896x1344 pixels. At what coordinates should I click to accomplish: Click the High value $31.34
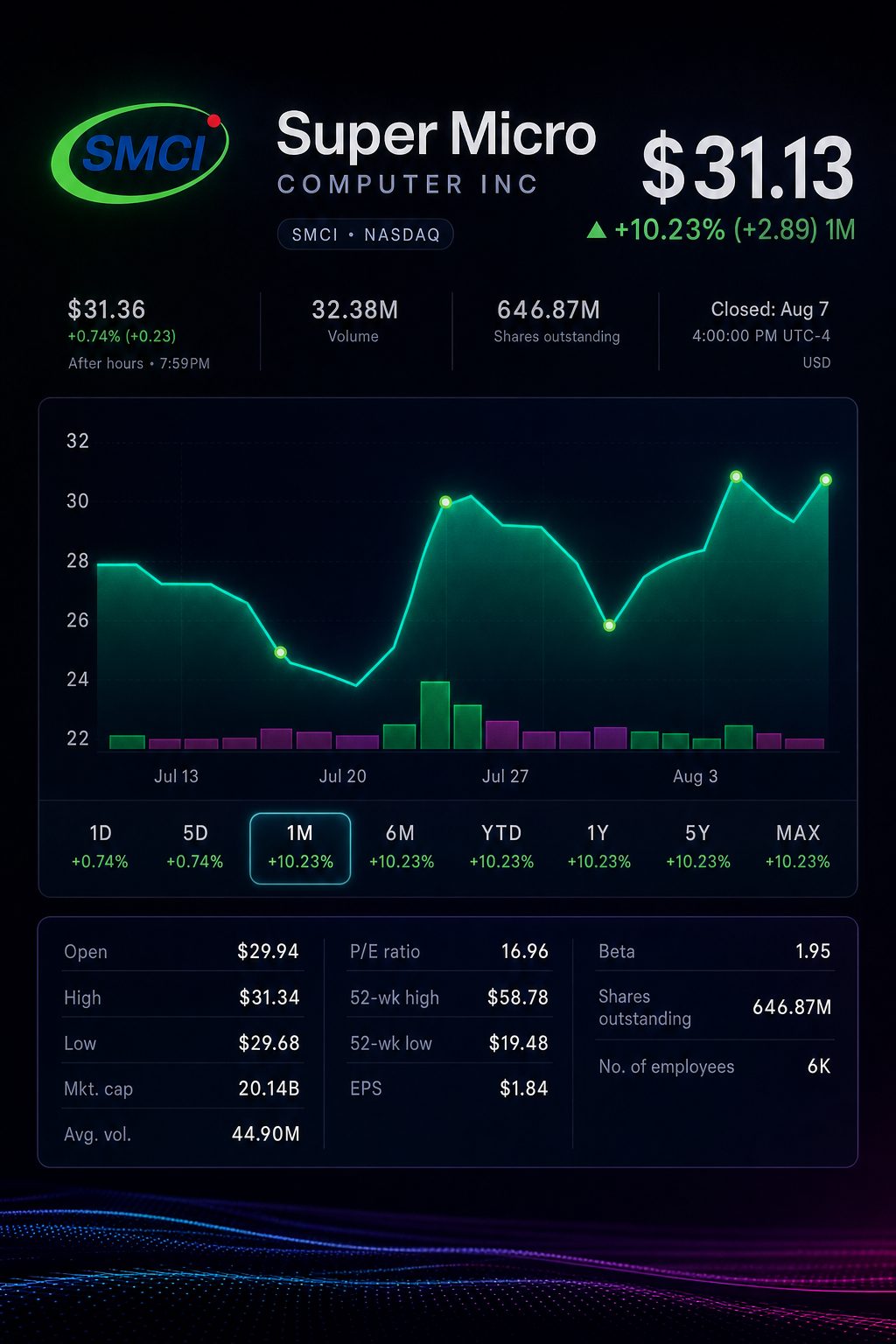coord(269,997)
